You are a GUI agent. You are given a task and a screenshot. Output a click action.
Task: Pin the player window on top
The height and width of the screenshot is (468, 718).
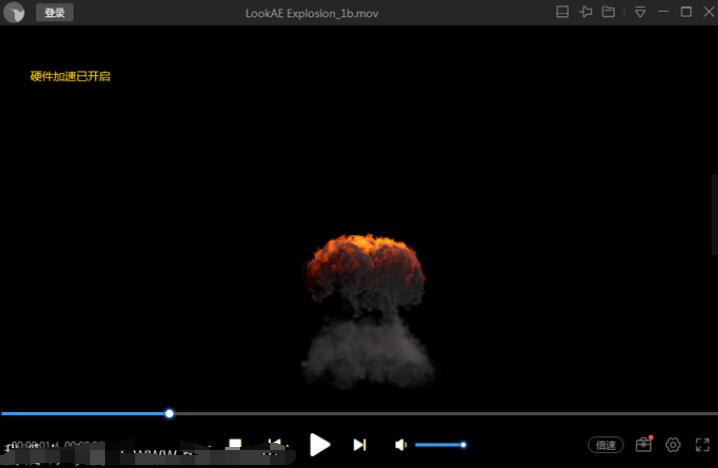point(586,12)
